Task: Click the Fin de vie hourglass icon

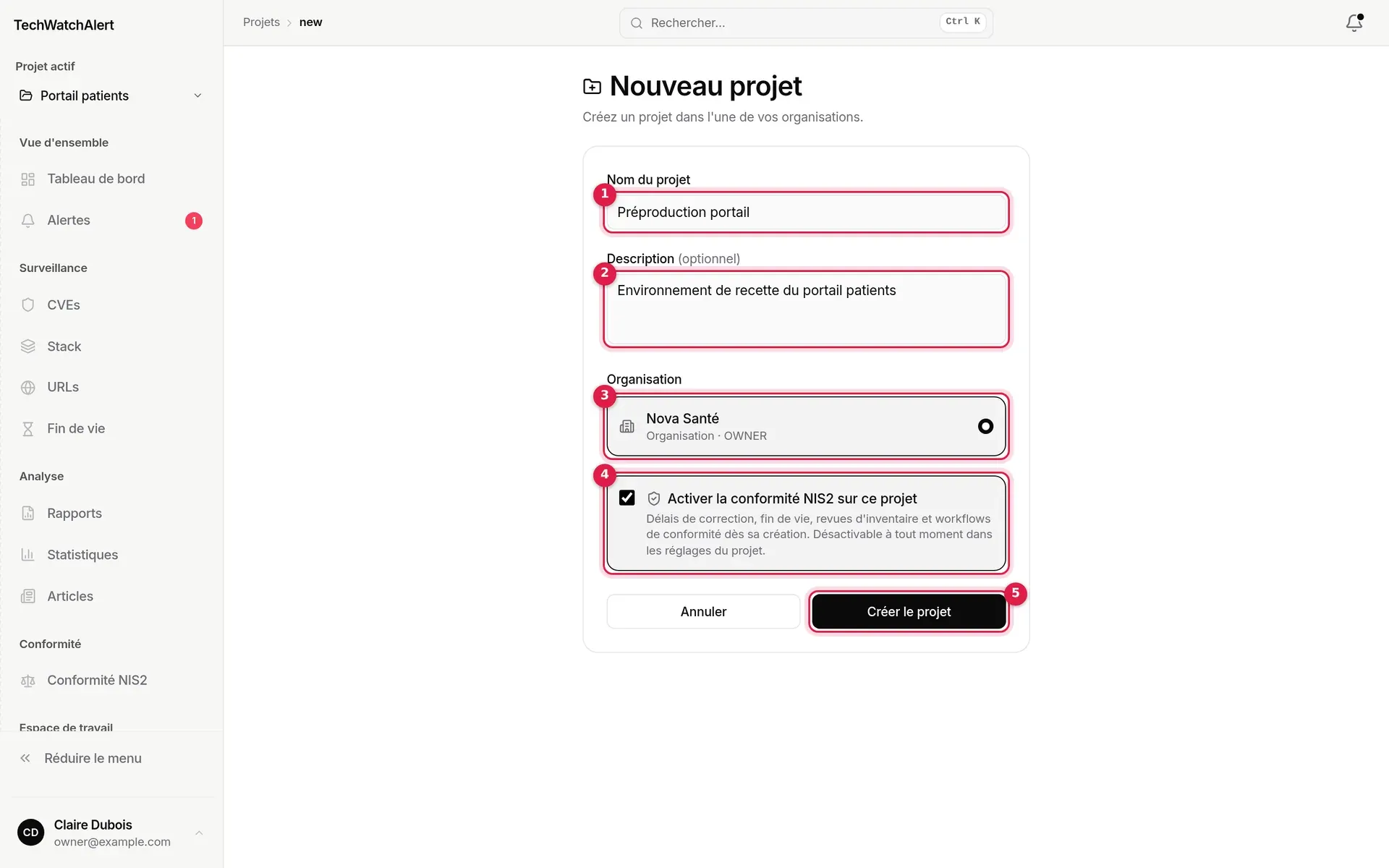Action: coord(28,429)
